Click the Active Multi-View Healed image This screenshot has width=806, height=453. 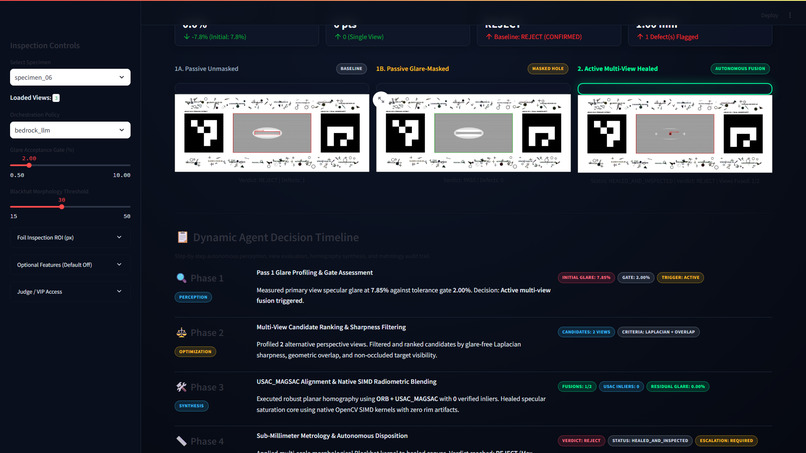tap(675, 133)
